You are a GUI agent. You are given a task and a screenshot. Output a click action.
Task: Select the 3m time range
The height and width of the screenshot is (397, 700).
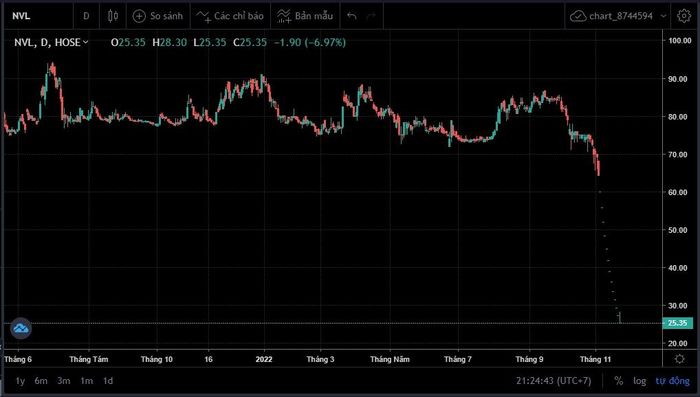click(63, 380)
